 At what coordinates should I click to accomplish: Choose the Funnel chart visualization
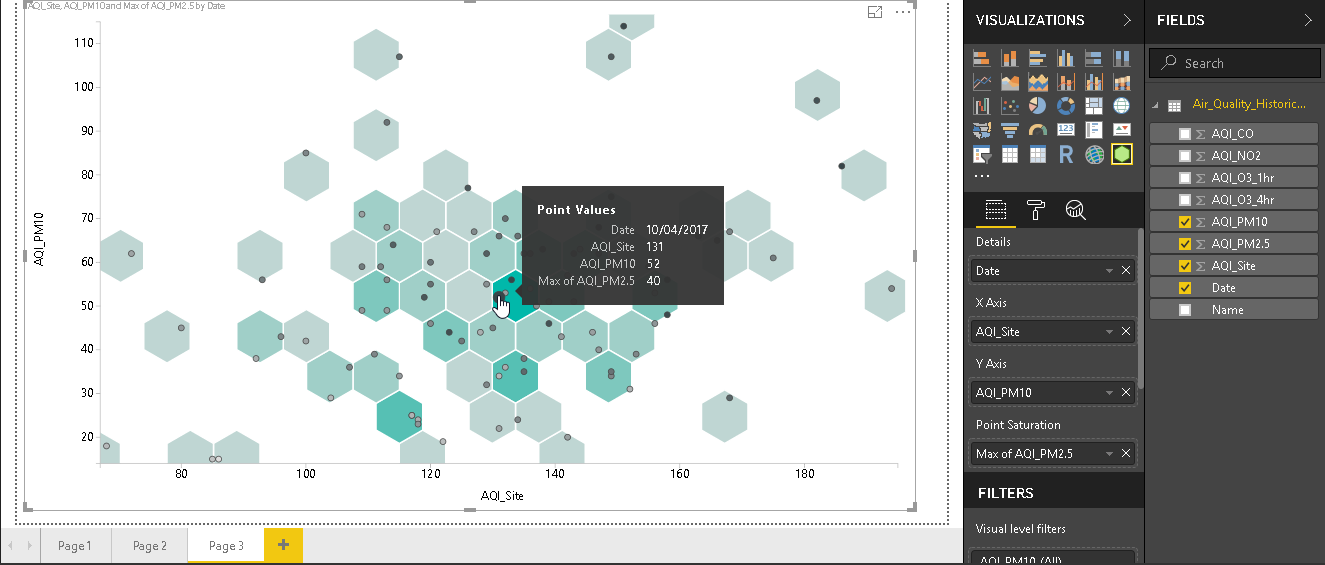click(1009, 130)
